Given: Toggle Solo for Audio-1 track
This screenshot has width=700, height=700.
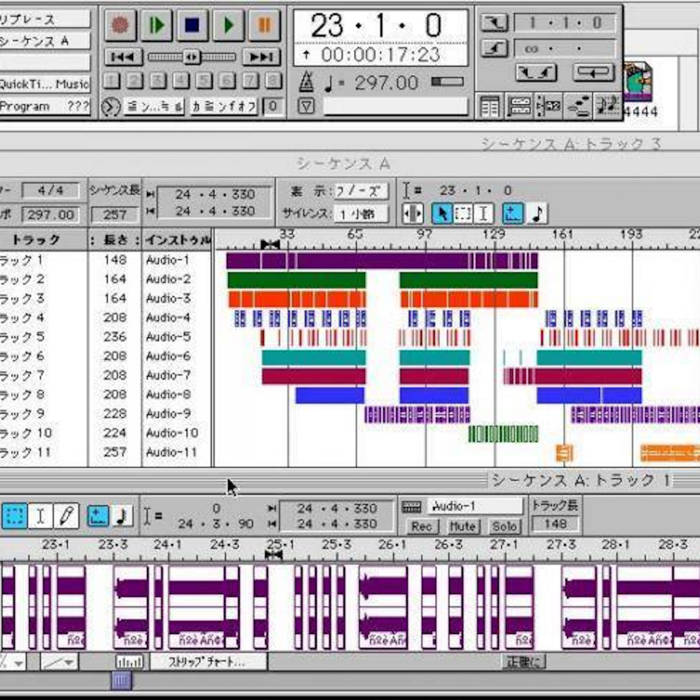Looking at the screenshot, I should [504, 526].
